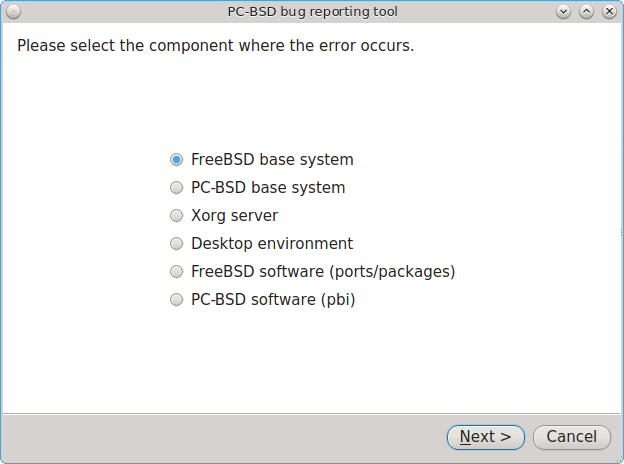Pick the Desktop environment radio button

176,243
